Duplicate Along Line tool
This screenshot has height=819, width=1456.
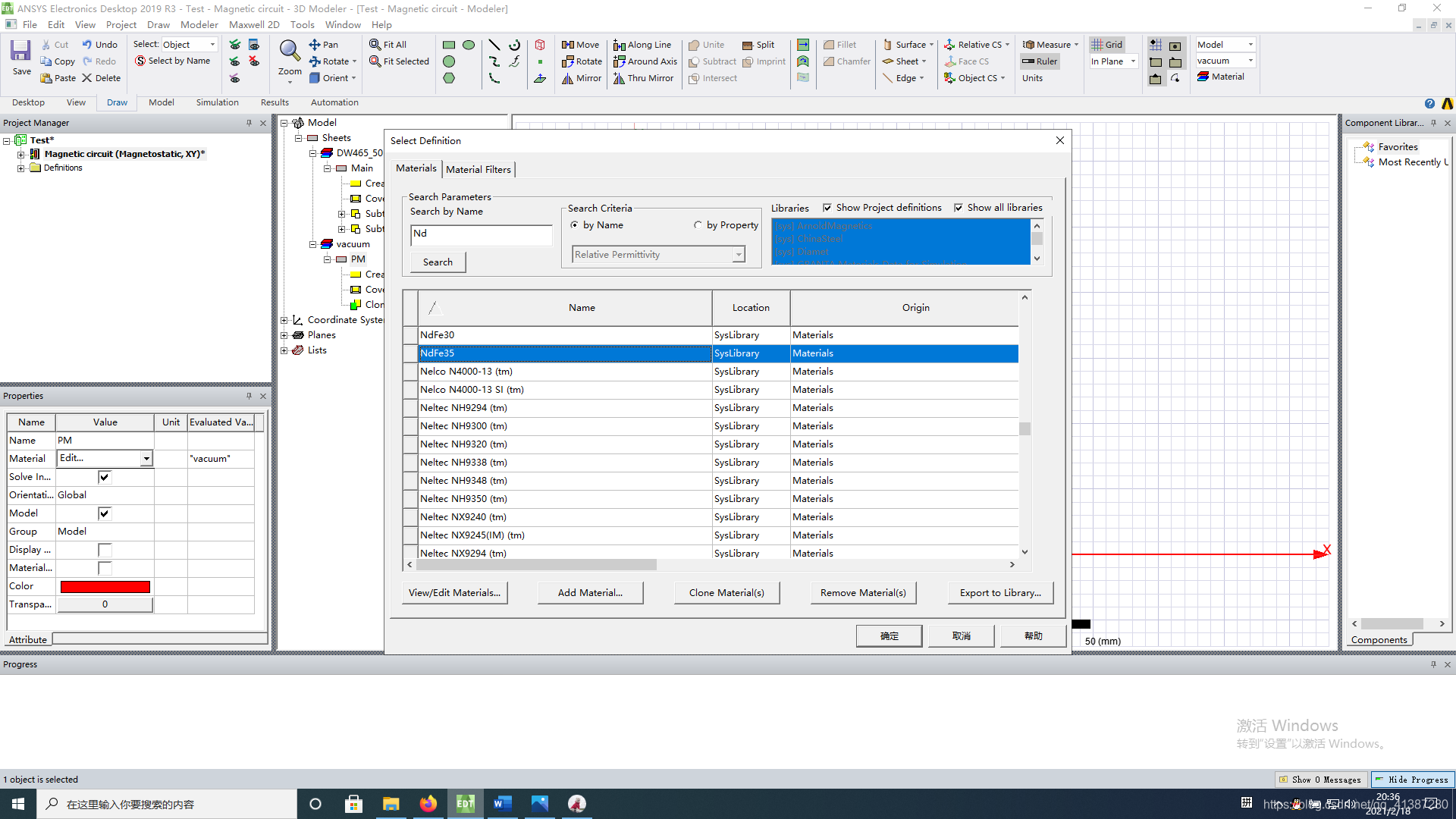642,45
